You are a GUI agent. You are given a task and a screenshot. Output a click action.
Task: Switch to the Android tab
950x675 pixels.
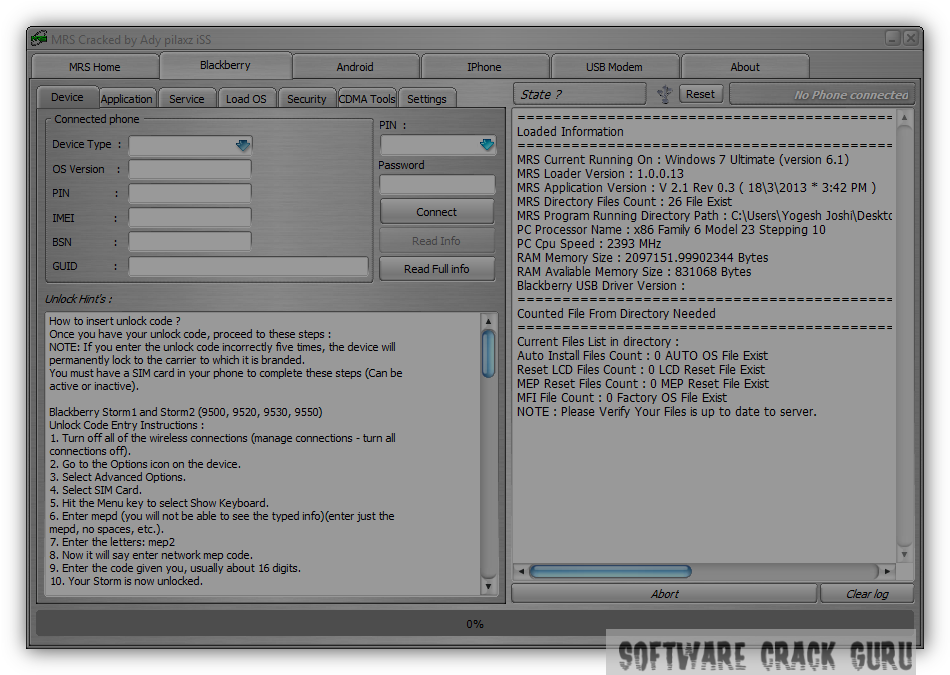tap(355, 67)
